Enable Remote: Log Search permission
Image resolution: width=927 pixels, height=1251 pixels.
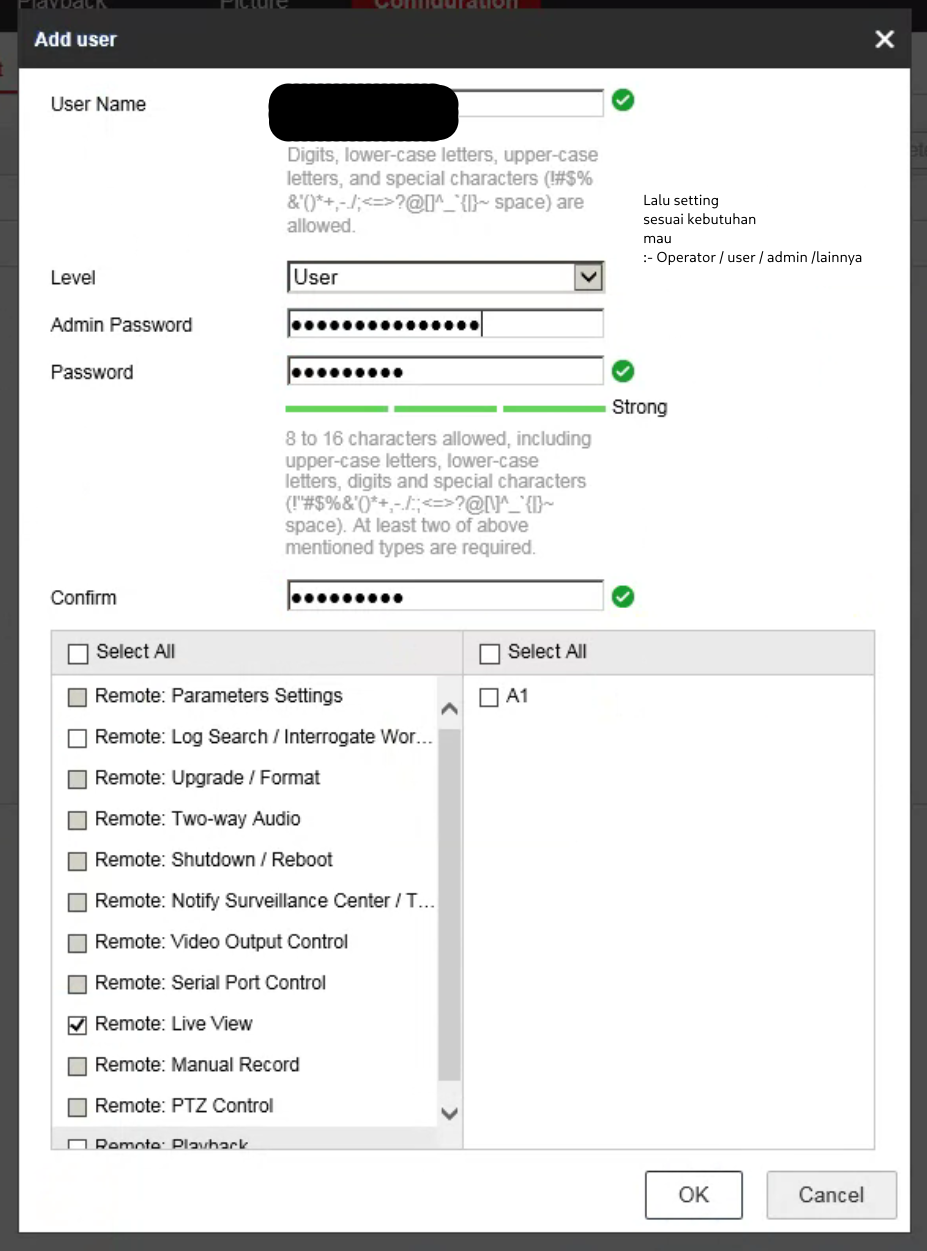(x=78, y=738)
